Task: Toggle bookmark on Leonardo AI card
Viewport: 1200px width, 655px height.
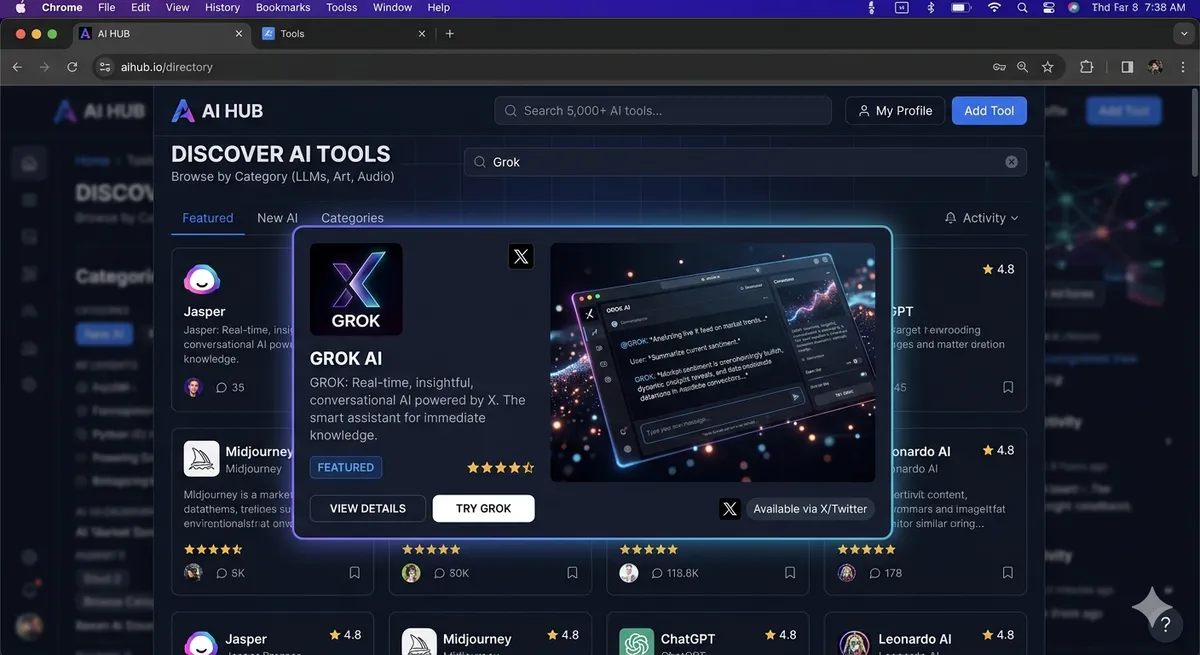Action: pyautogui.click(x=1008, y=573)
